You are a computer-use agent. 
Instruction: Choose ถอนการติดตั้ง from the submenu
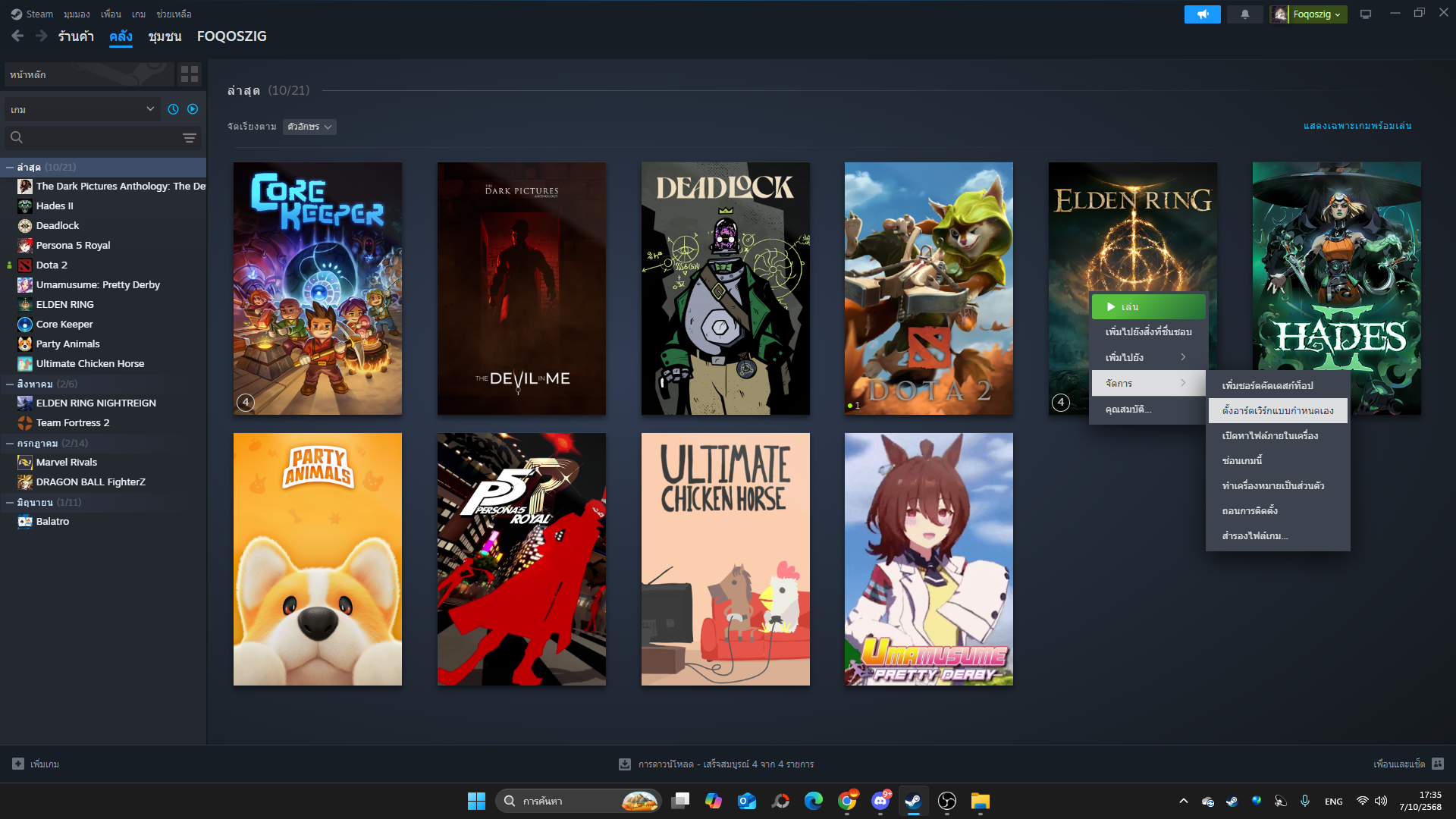click(x=1250, y=510)
